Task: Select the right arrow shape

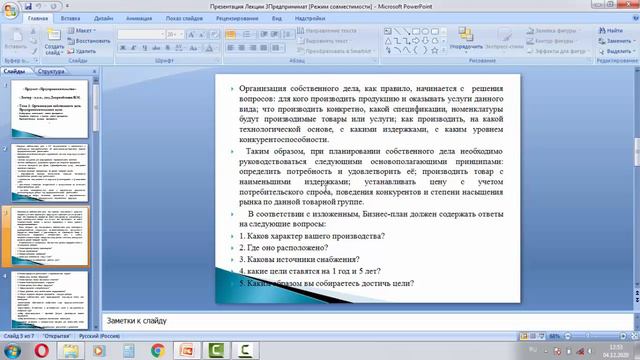Action: click(416, 41)
